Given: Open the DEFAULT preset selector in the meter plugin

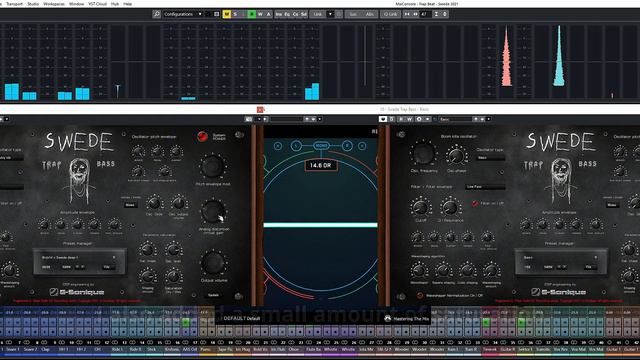Looking at the screenshot, I should click(x=242, y=318).
